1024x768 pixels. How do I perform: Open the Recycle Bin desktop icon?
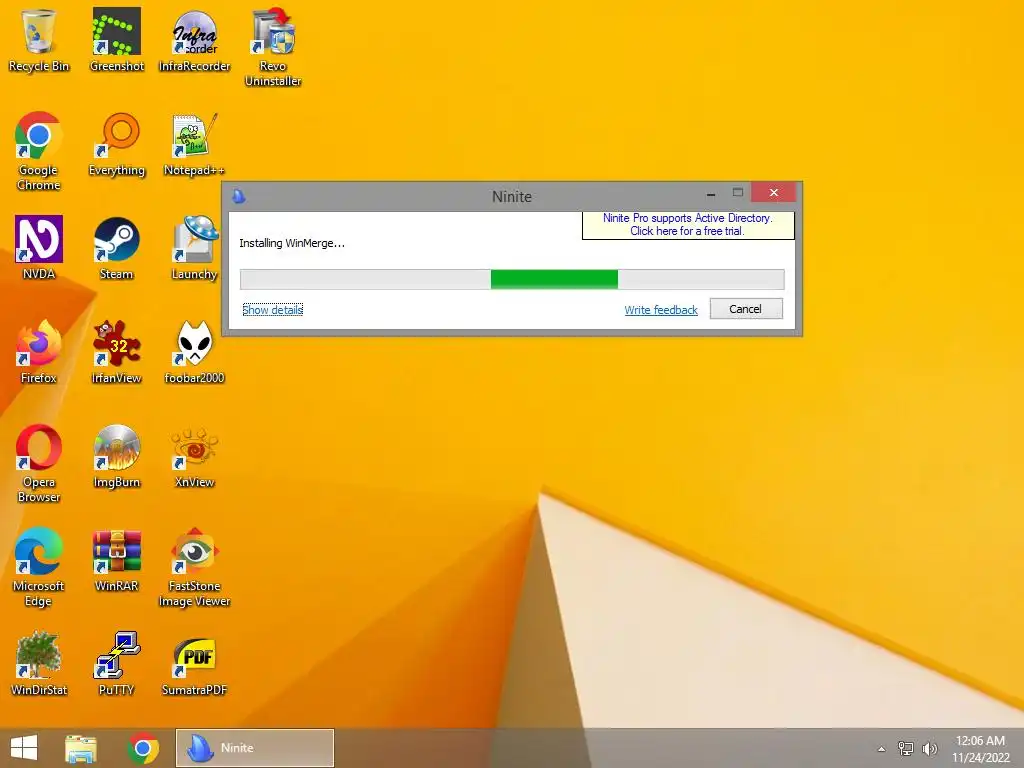coord(39,40)
